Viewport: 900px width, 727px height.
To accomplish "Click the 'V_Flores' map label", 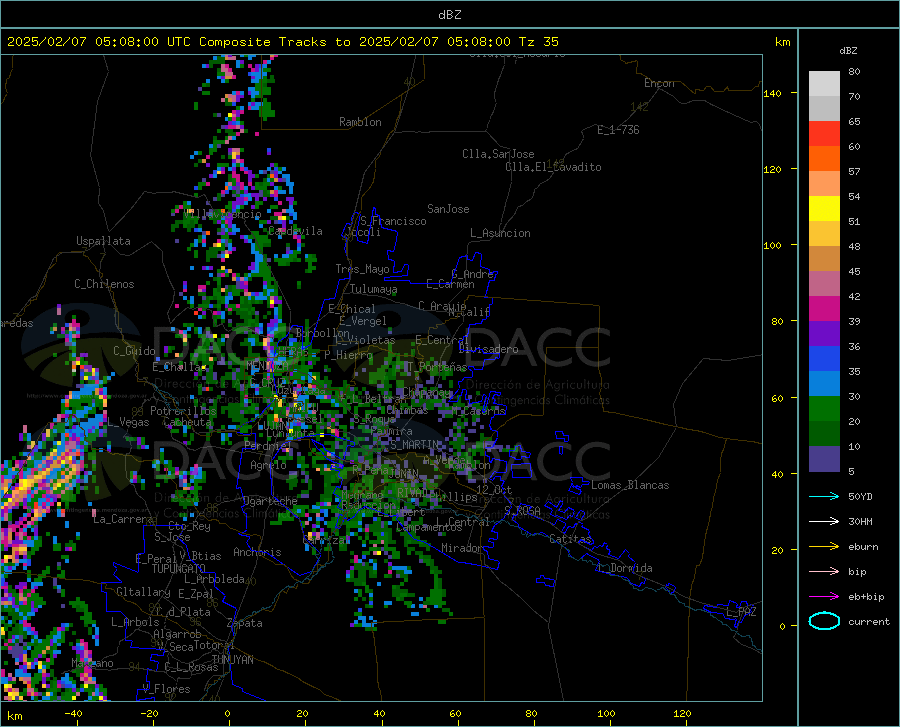I will pyautogui.click(x=166, y=689).
